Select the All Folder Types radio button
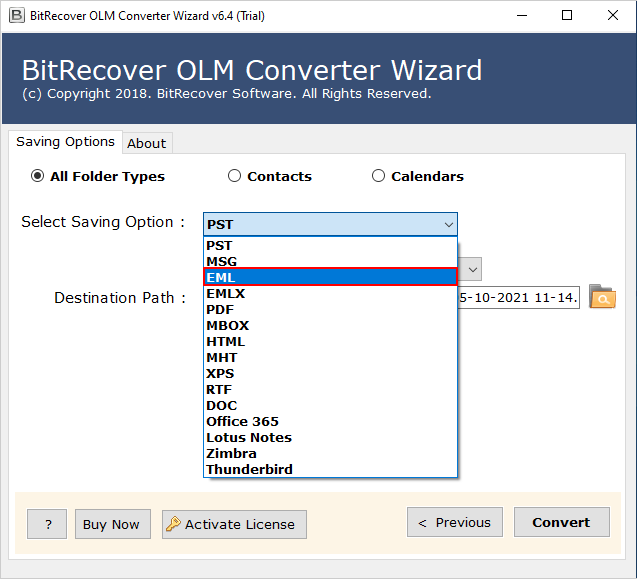This screenshot has height=579, width=637. tap(37, 176)
